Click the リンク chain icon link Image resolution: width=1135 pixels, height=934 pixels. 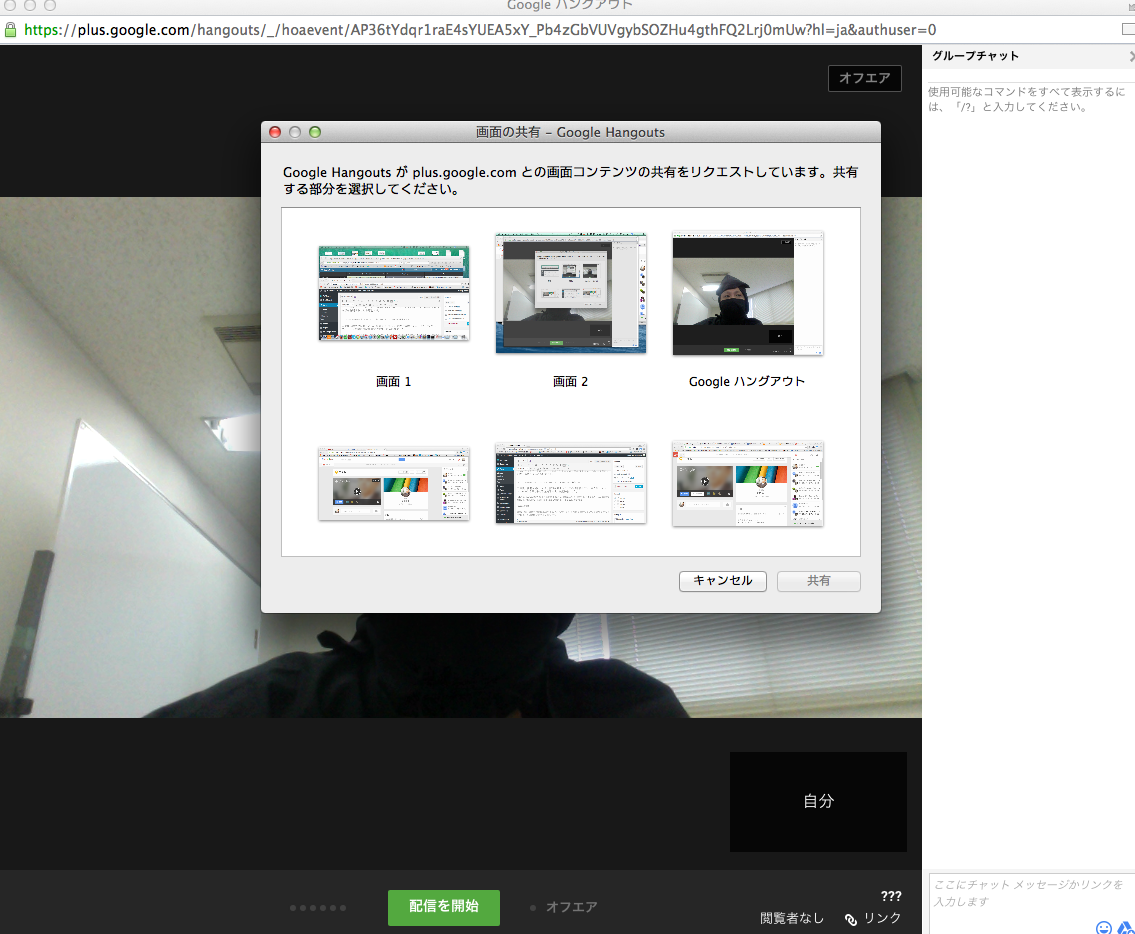pyautogui.click(x=873, y=919)
